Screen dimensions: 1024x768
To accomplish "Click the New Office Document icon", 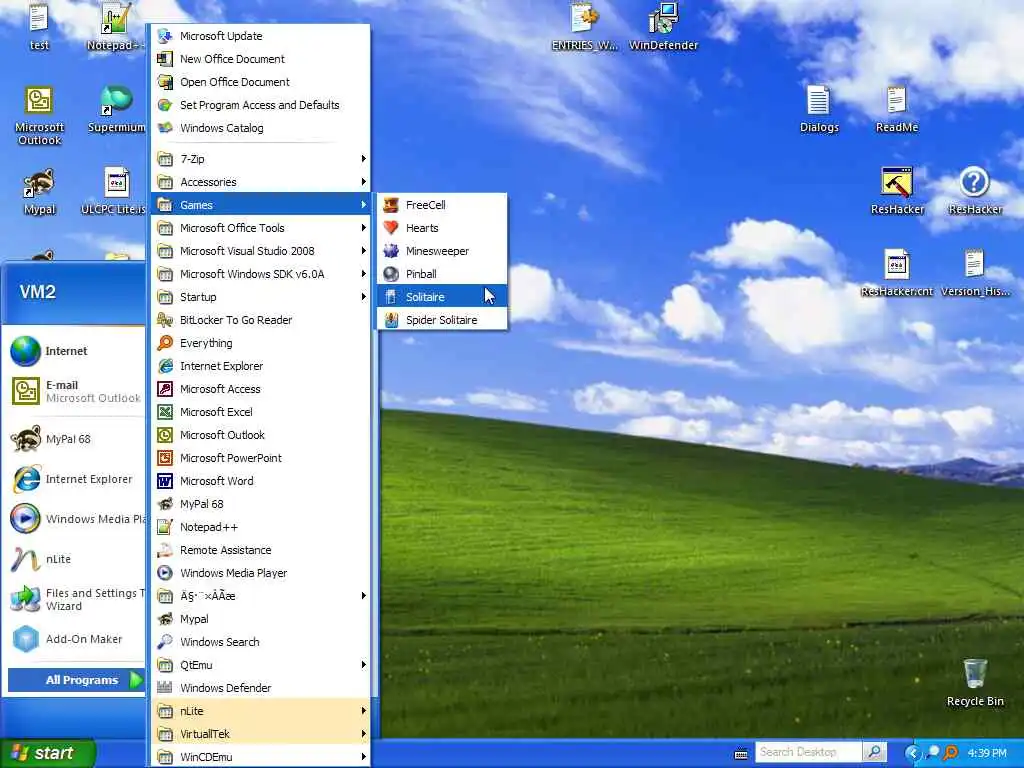I will (x=165, y=59).
